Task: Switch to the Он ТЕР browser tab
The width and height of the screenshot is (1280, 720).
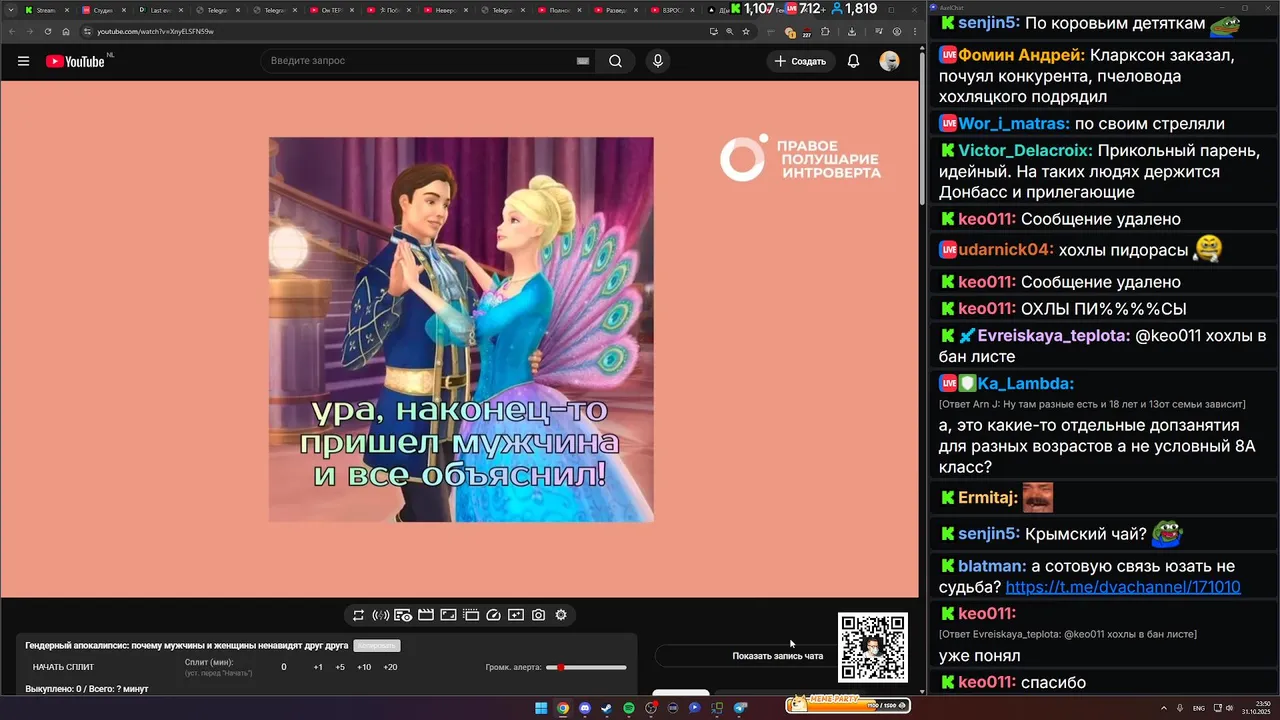Action: pyautogui.click(x=333, y=10)
